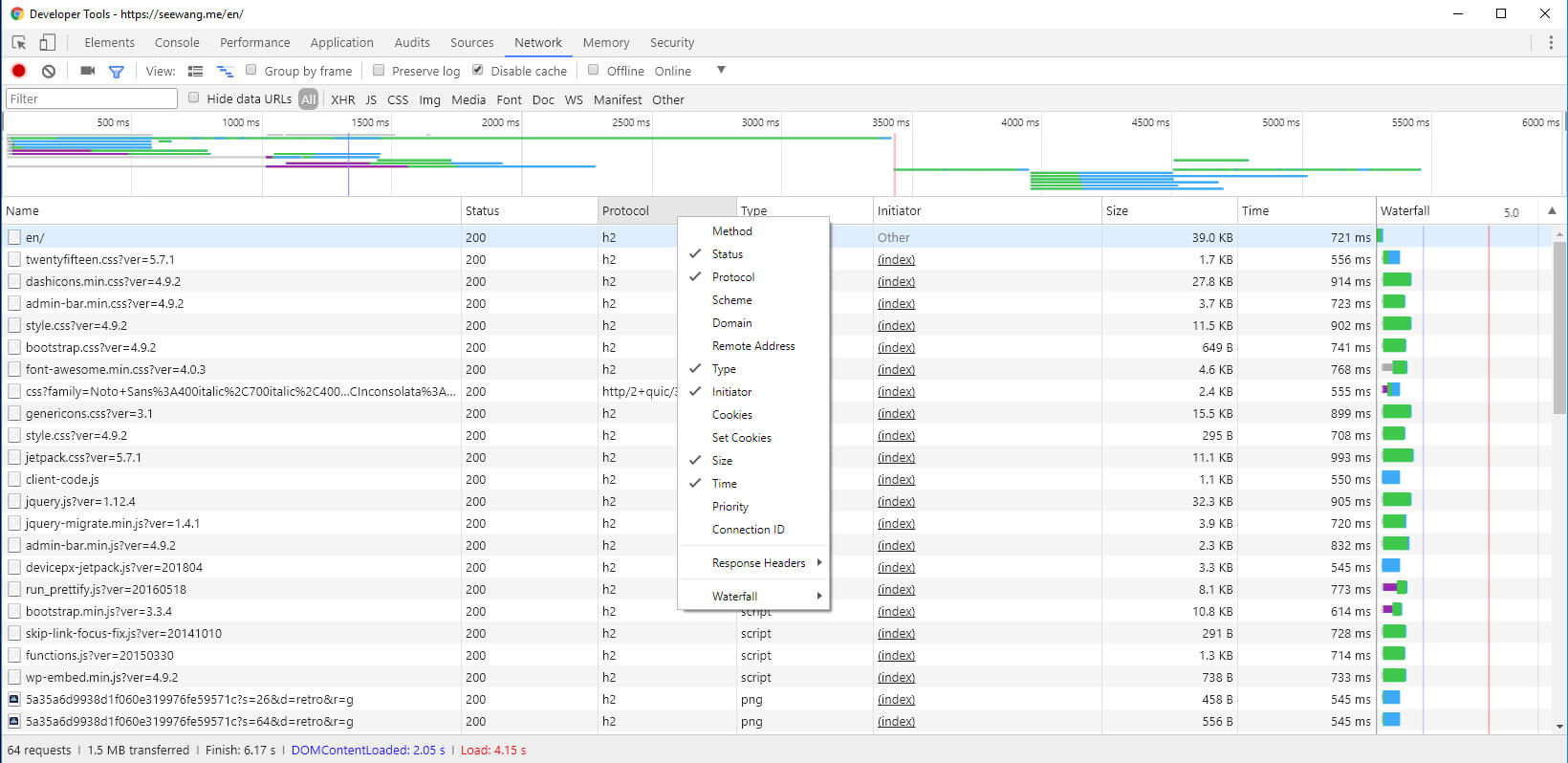Click the All filter button
This screenshot has width=1568, height=763.
point(308,99)
